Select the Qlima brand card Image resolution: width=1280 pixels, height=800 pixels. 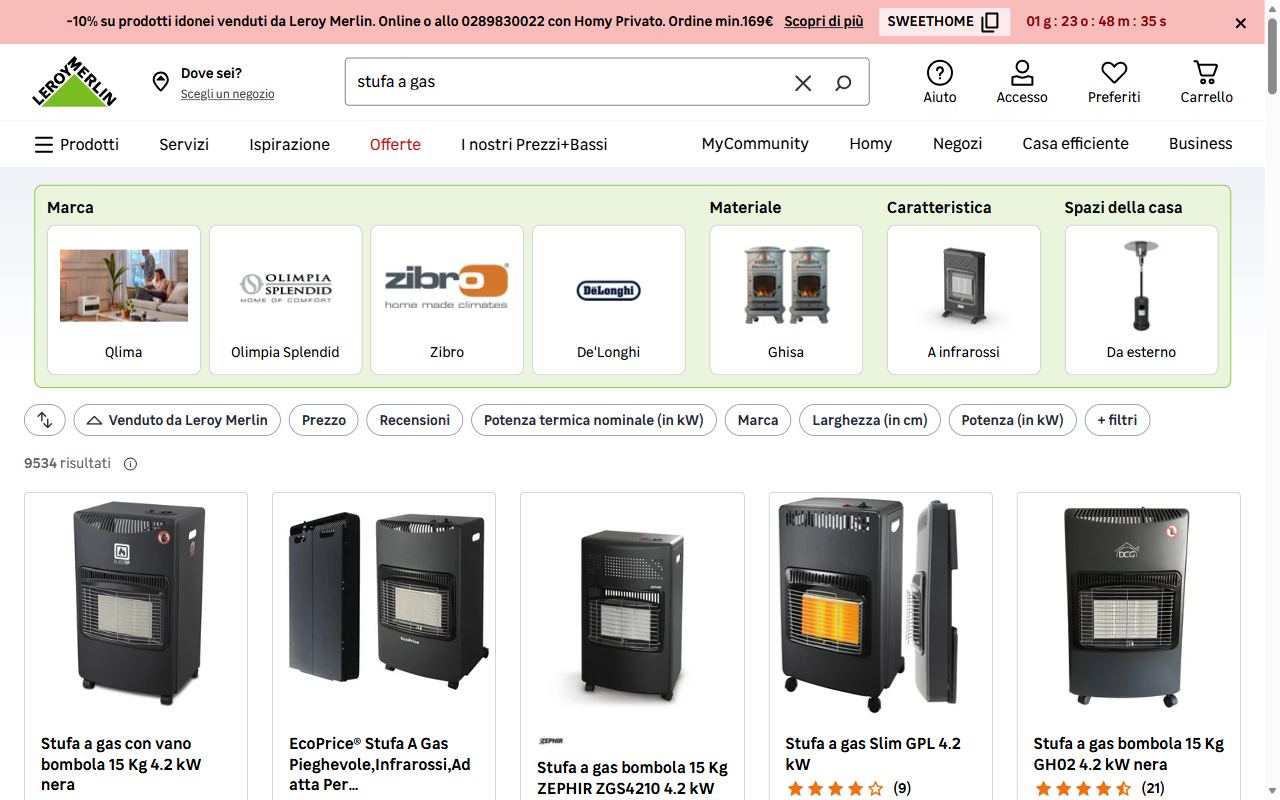click(124, 300)
